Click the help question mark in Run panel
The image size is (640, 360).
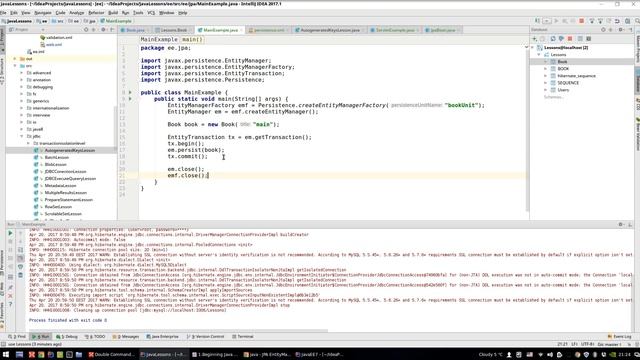tap(10, 304)
